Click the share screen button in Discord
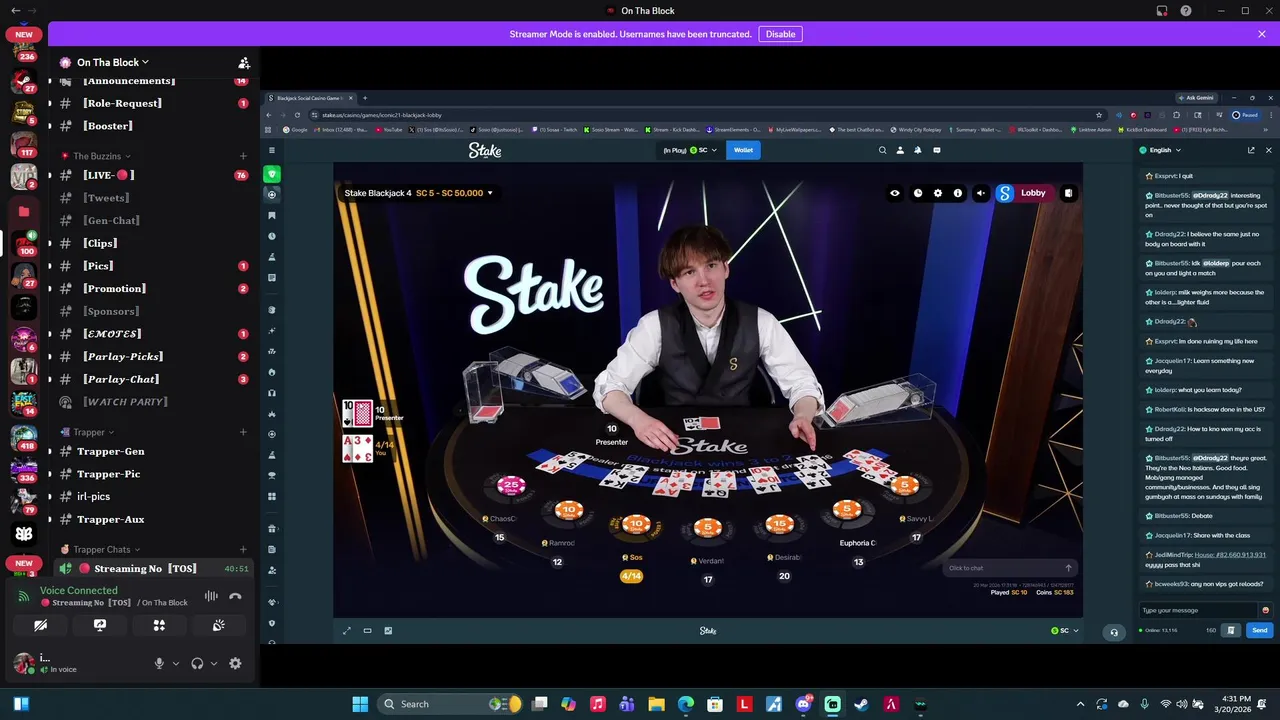 100,625
